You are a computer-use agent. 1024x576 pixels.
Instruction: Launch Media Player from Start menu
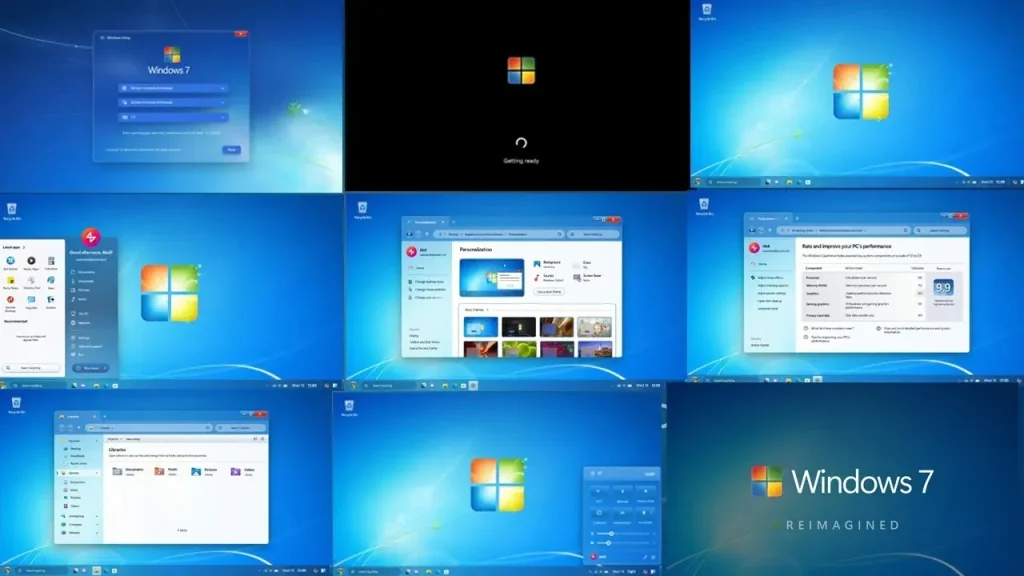pyautogui.click(x=31, y=264)
